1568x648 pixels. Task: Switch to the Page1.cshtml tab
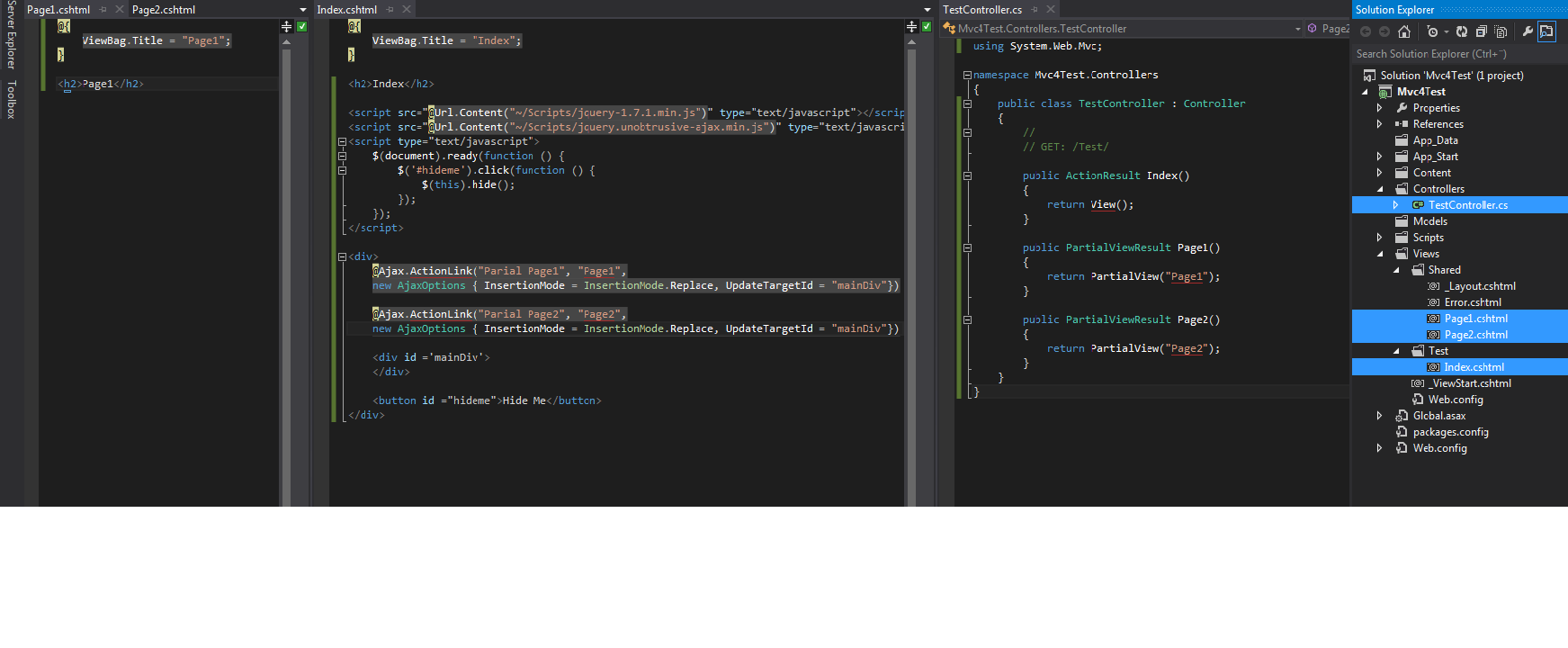(x=58, y=10)
